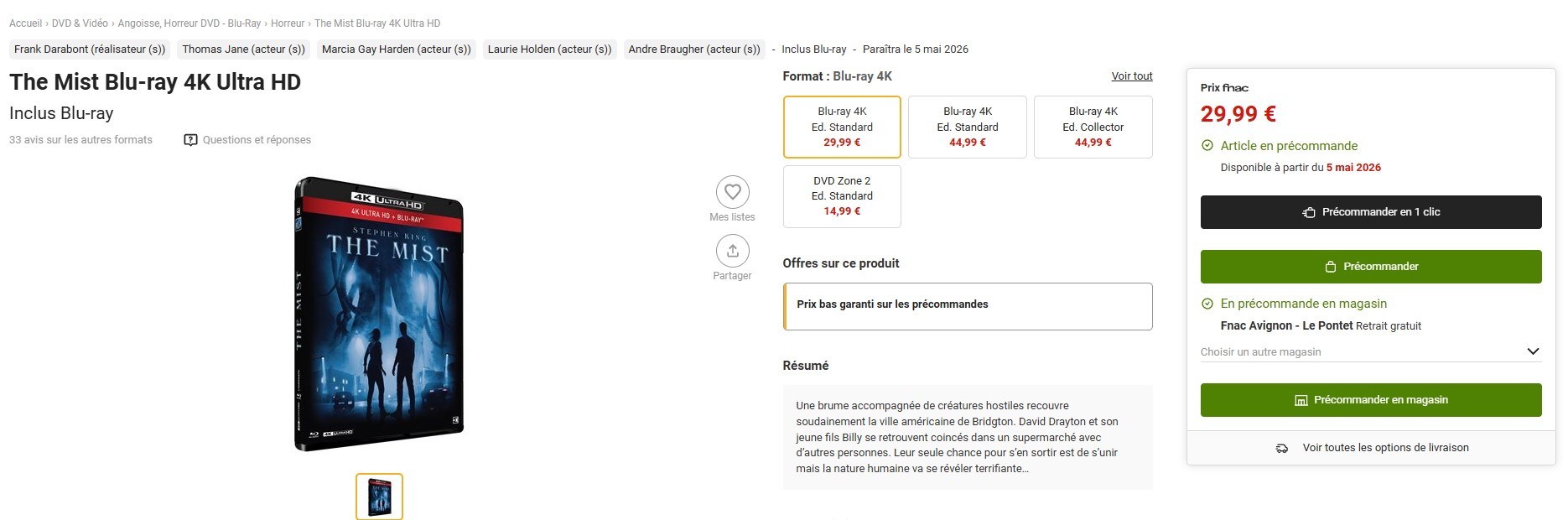
Task: Click the green check beside Article en précommande
Action: click(x=1207, y=146)
